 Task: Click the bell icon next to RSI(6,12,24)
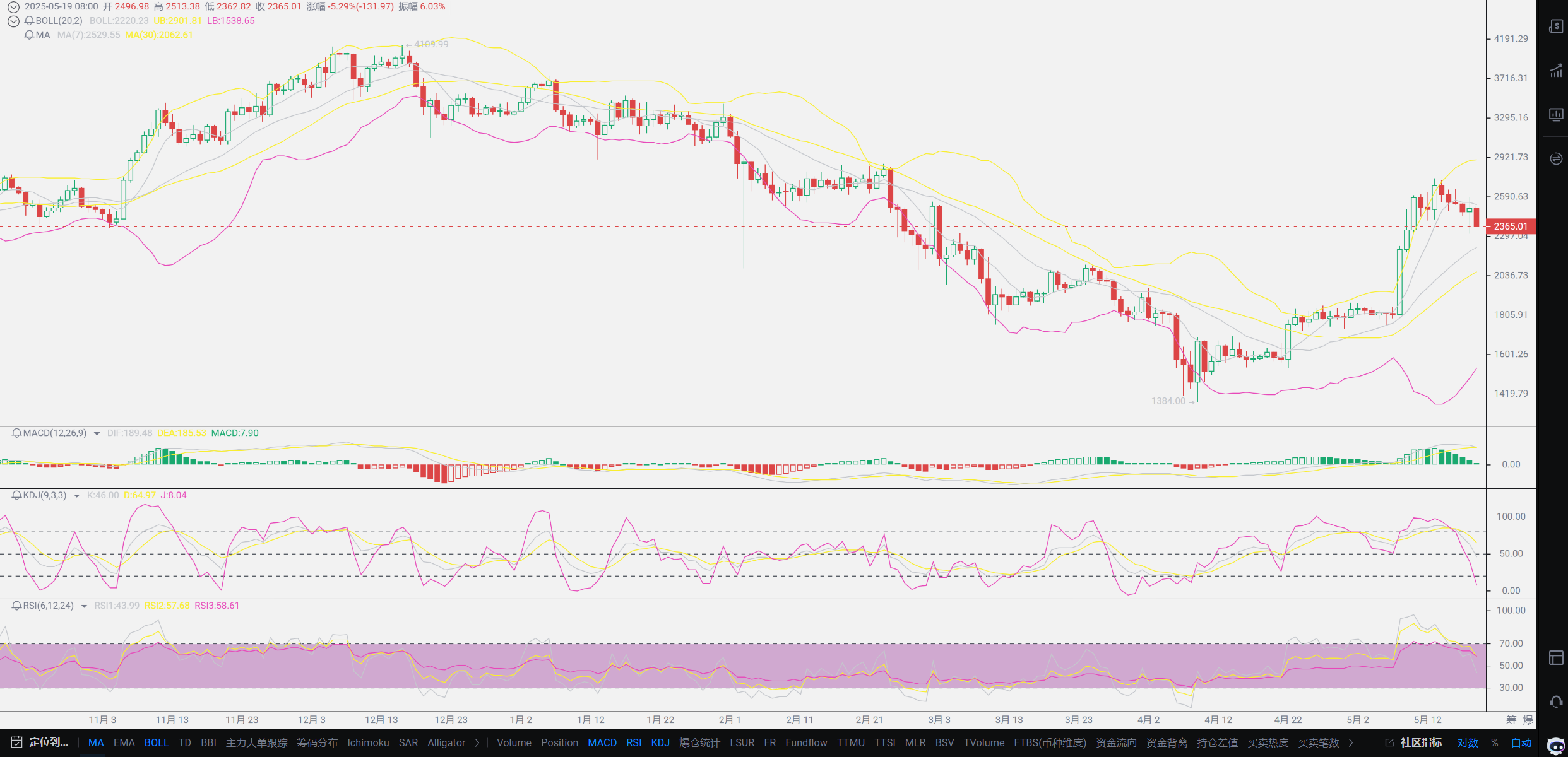[x=17, y=606]
